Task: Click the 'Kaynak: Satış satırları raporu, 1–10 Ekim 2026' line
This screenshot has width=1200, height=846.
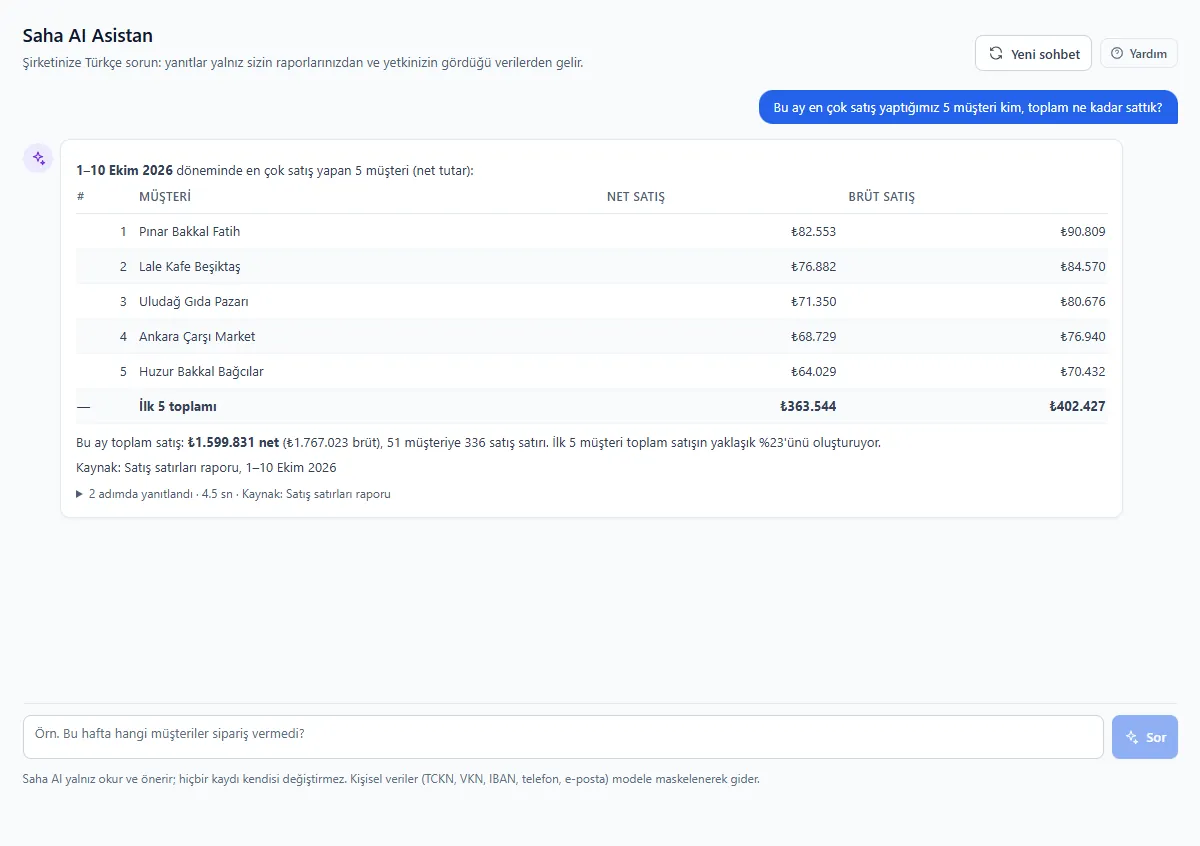Action: 206,467
